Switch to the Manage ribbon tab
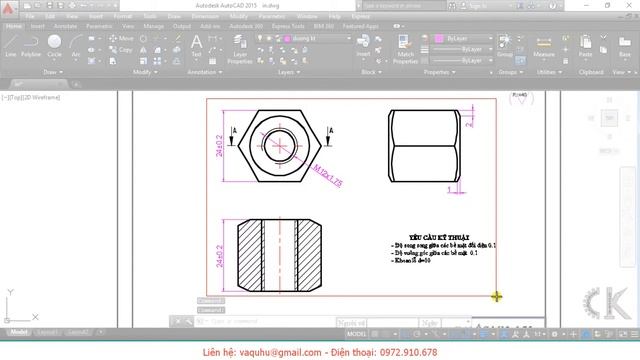640x360 pixels. (153, 27)
